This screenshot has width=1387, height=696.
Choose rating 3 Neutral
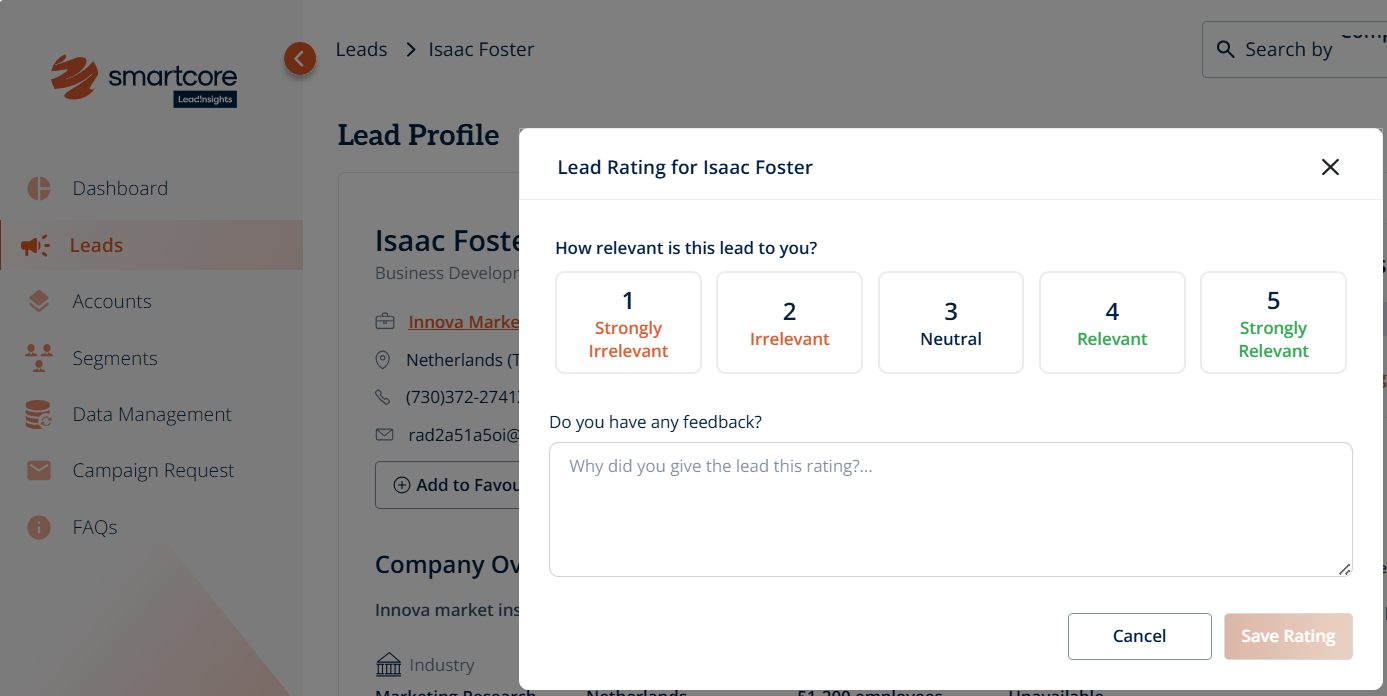coord(950,323)
